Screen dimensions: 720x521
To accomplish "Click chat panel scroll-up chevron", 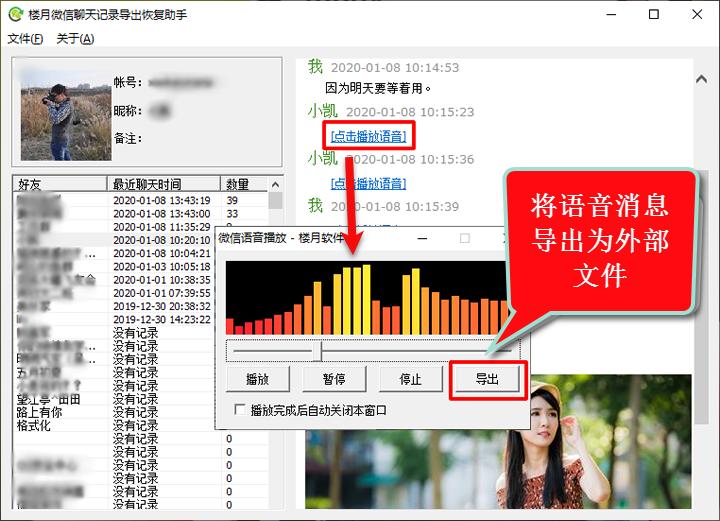I will click(701, 79).
